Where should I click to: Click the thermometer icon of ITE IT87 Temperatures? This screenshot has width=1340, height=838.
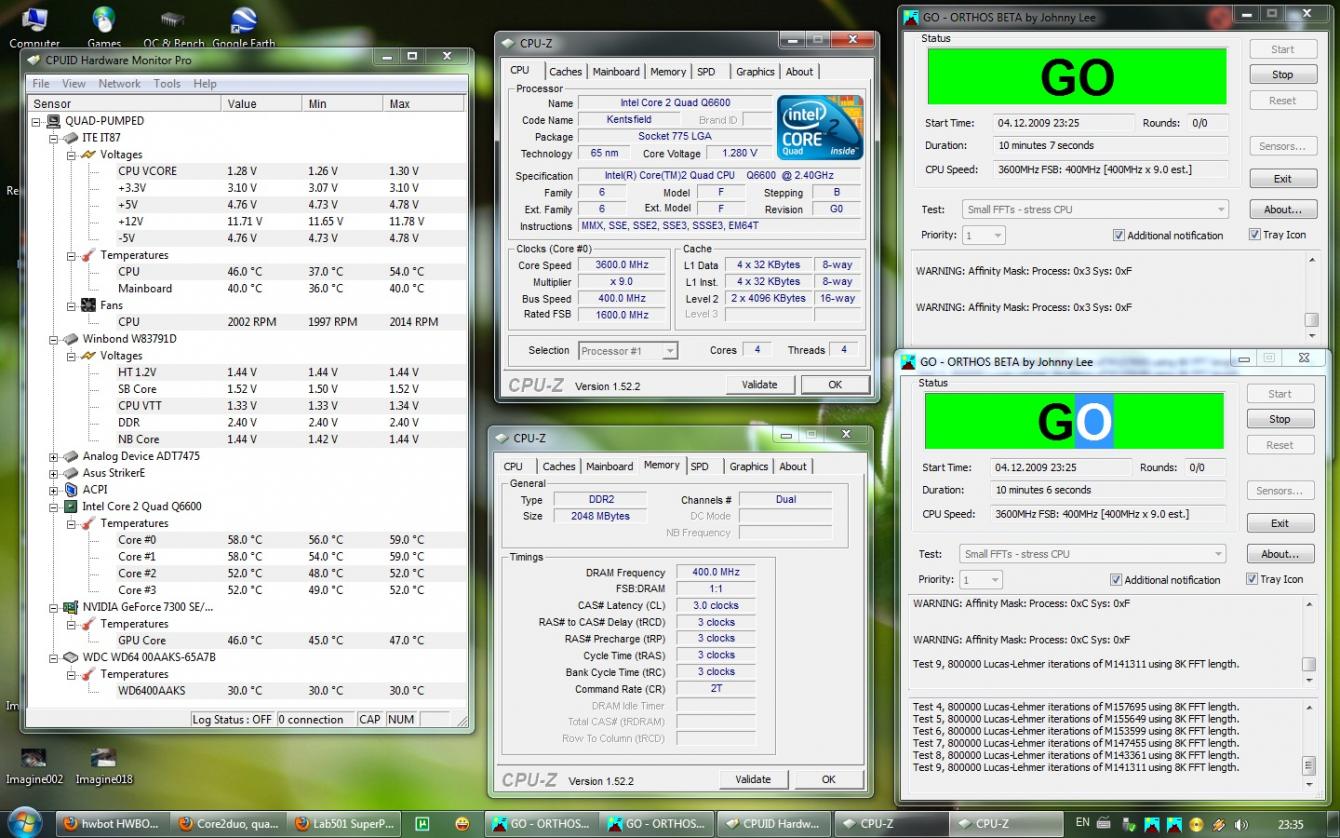pyautogui.click(x=88, y=255)
